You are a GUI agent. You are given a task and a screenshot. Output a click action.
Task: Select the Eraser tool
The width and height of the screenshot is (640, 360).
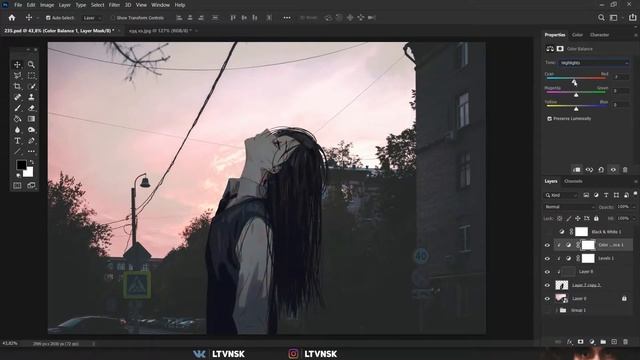point(31,108)
